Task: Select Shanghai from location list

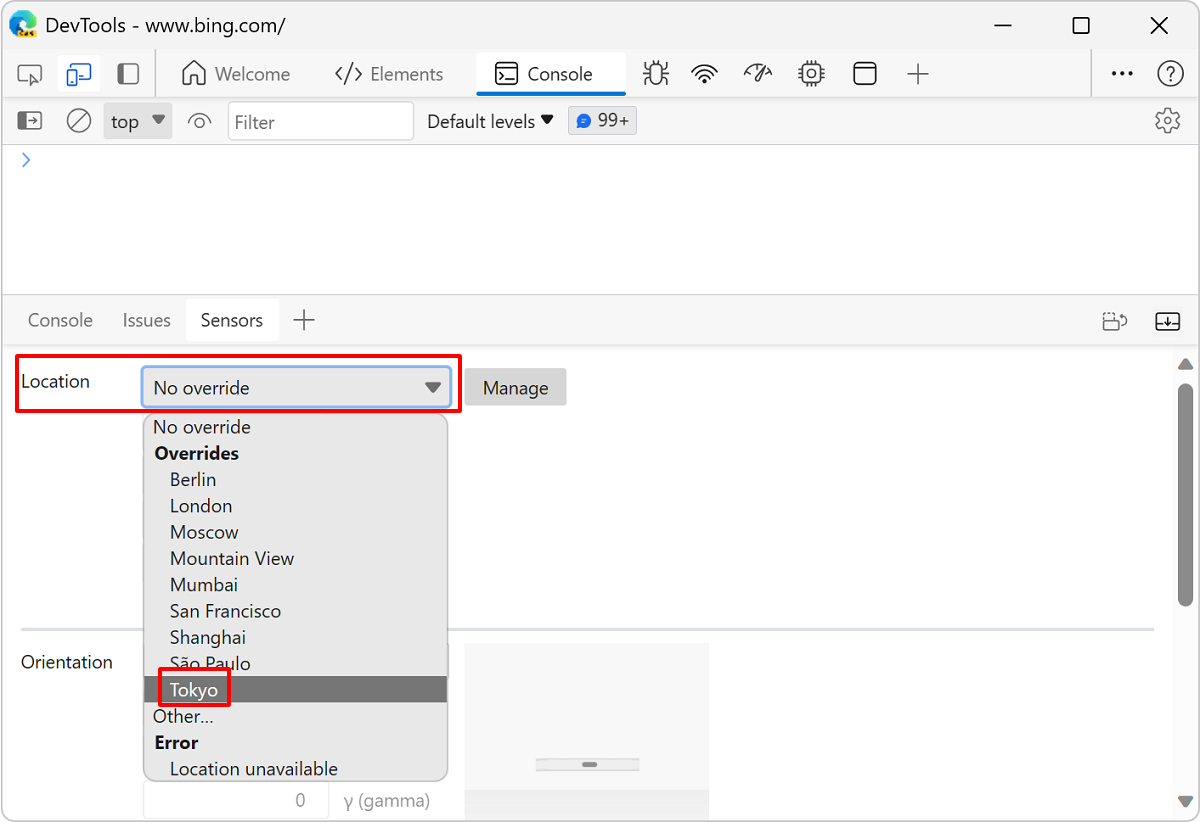Action: (296, 637)
